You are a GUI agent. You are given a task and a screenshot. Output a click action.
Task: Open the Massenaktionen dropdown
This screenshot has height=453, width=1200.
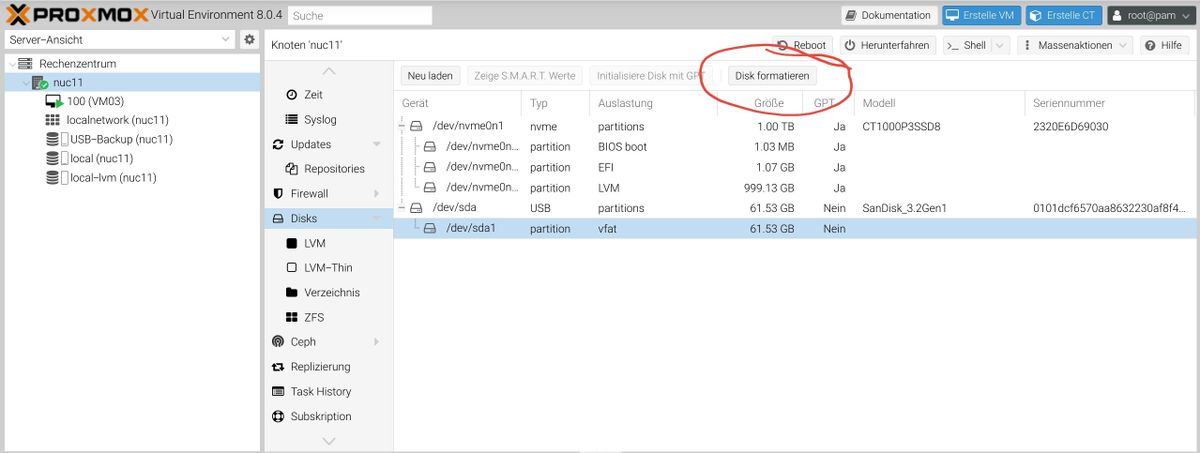[1075, 45]
